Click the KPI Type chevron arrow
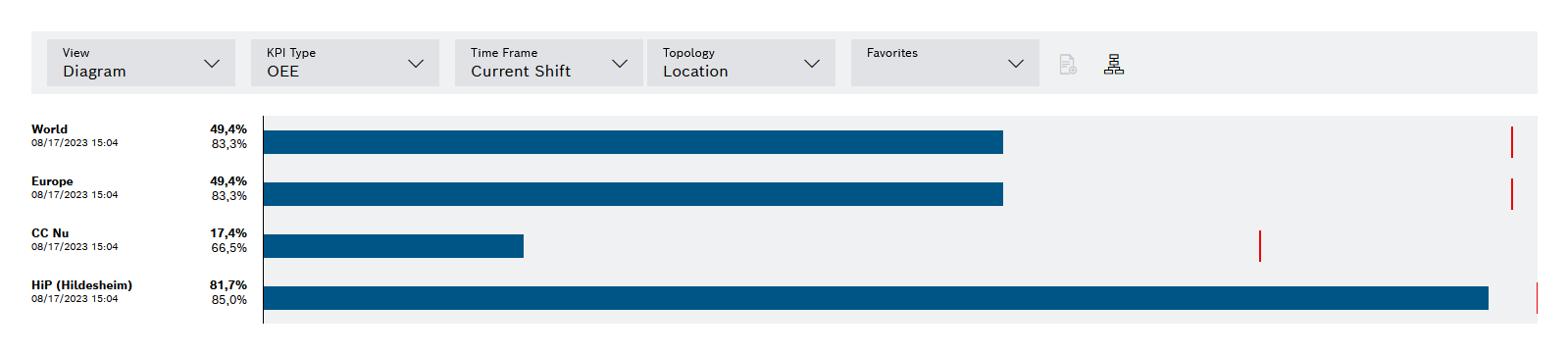 416,64
